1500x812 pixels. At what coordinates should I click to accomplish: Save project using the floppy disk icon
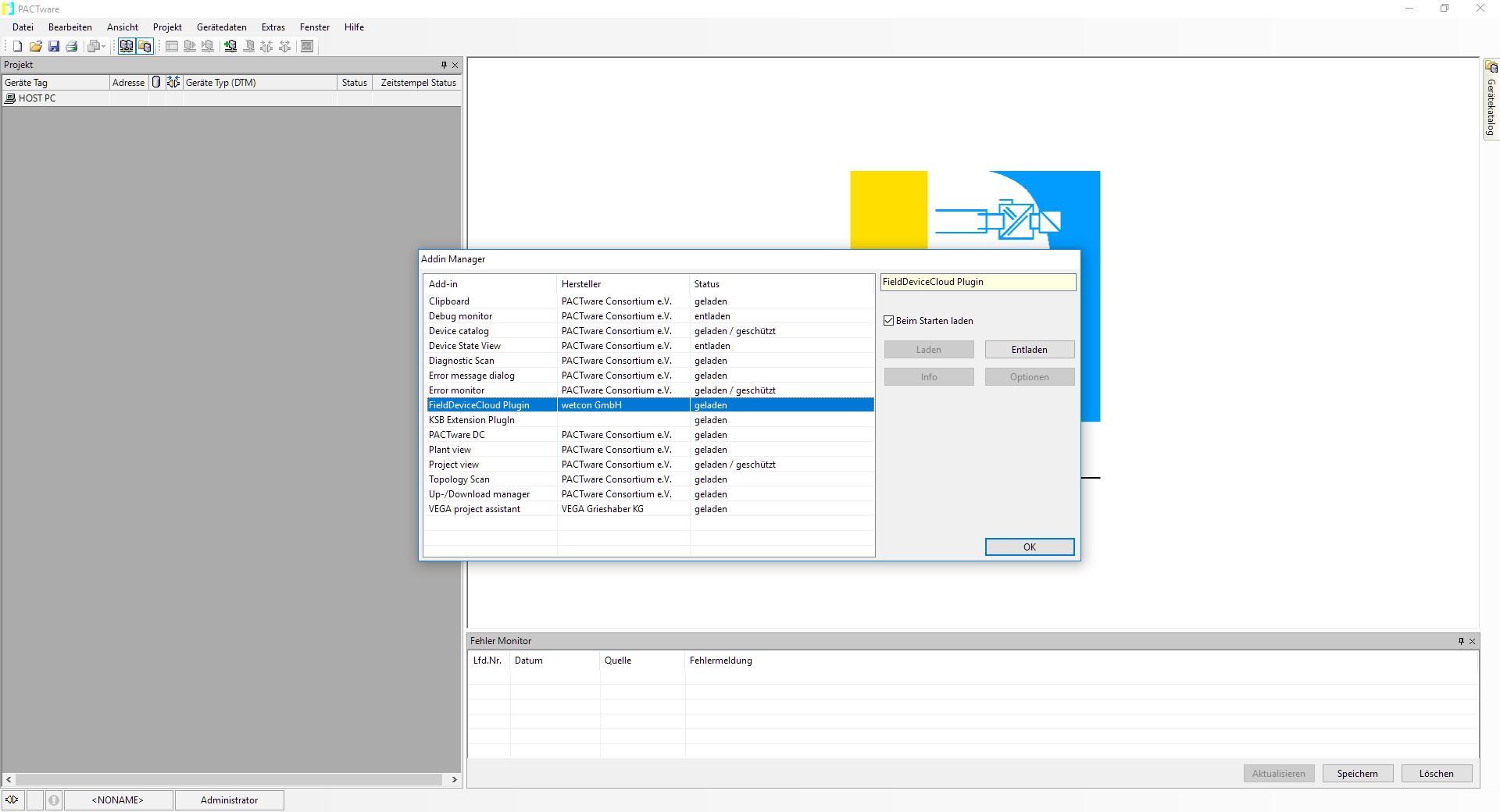pyautogui.click(x=54, y=46)
